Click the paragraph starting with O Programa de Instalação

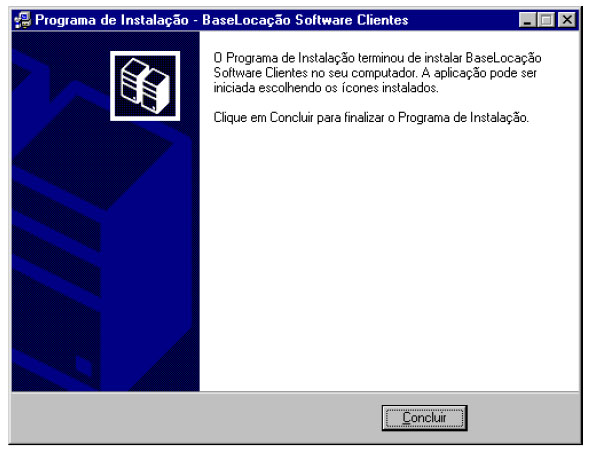click(x=377, y=73)
